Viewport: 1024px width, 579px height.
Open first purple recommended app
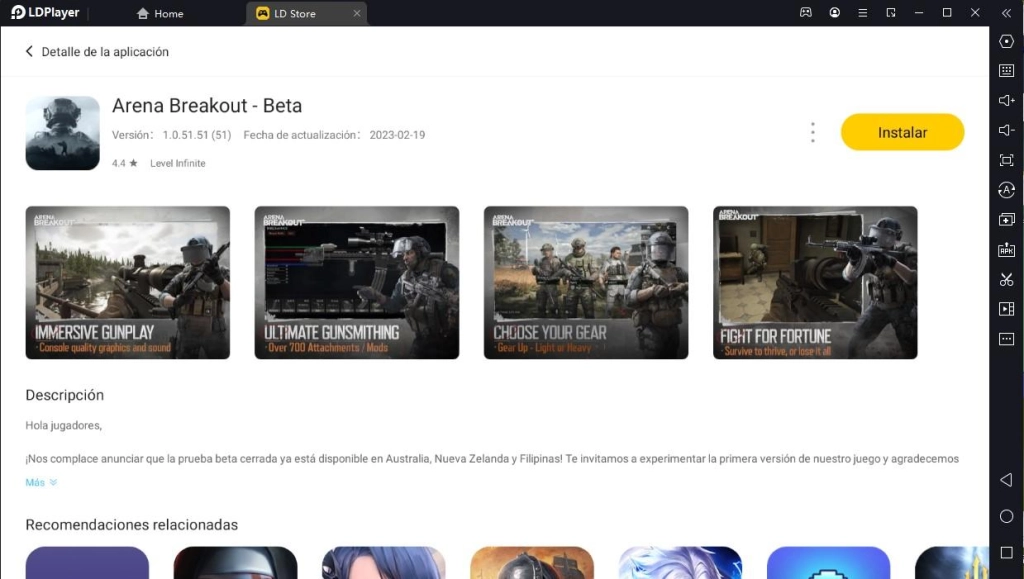pyautogui.click(x=87, y=563)
